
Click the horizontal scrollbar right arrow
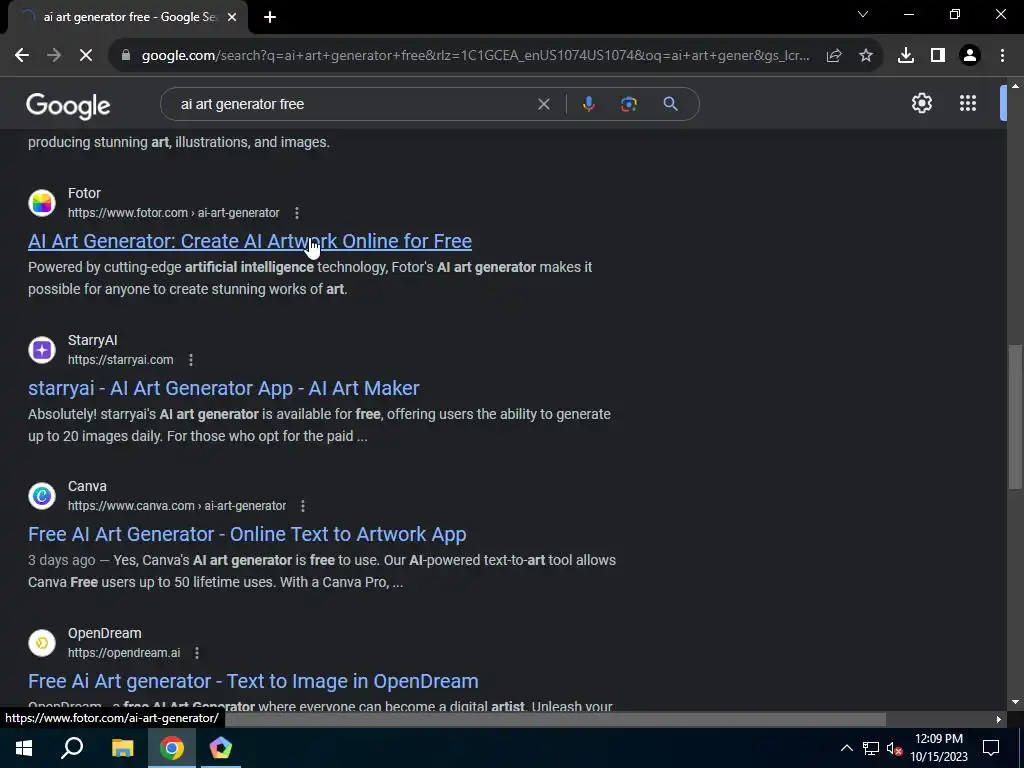tap(999, 720)
